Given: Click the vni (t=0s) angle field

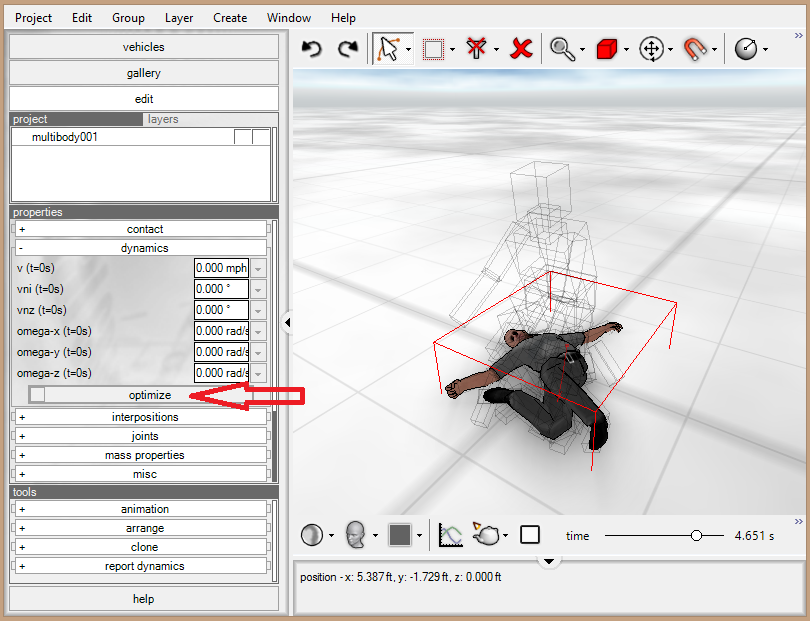Looking at the screenshot, I should (x=221, y=289).
